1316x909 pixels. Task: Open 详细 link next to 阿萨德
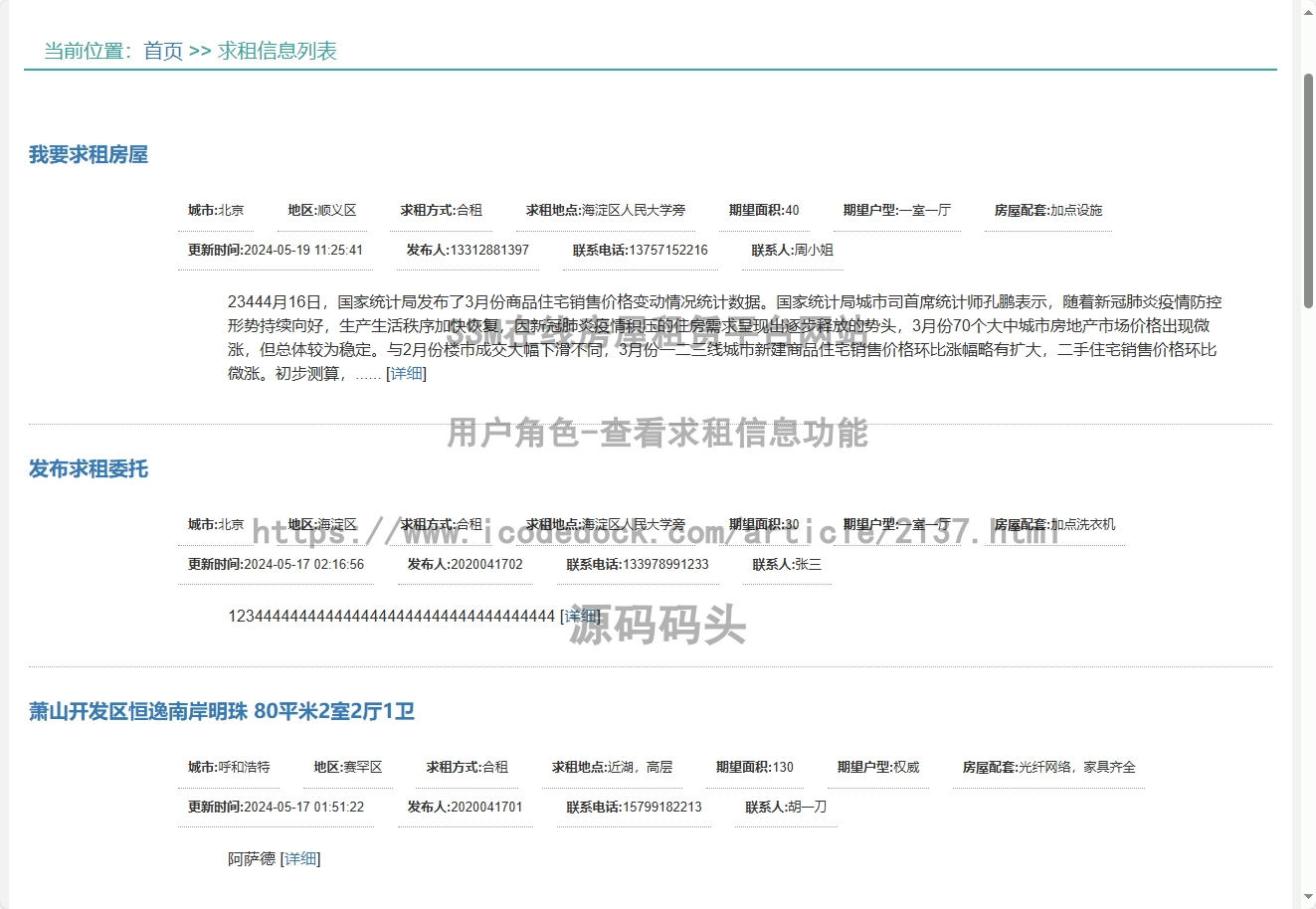[300, 858]
